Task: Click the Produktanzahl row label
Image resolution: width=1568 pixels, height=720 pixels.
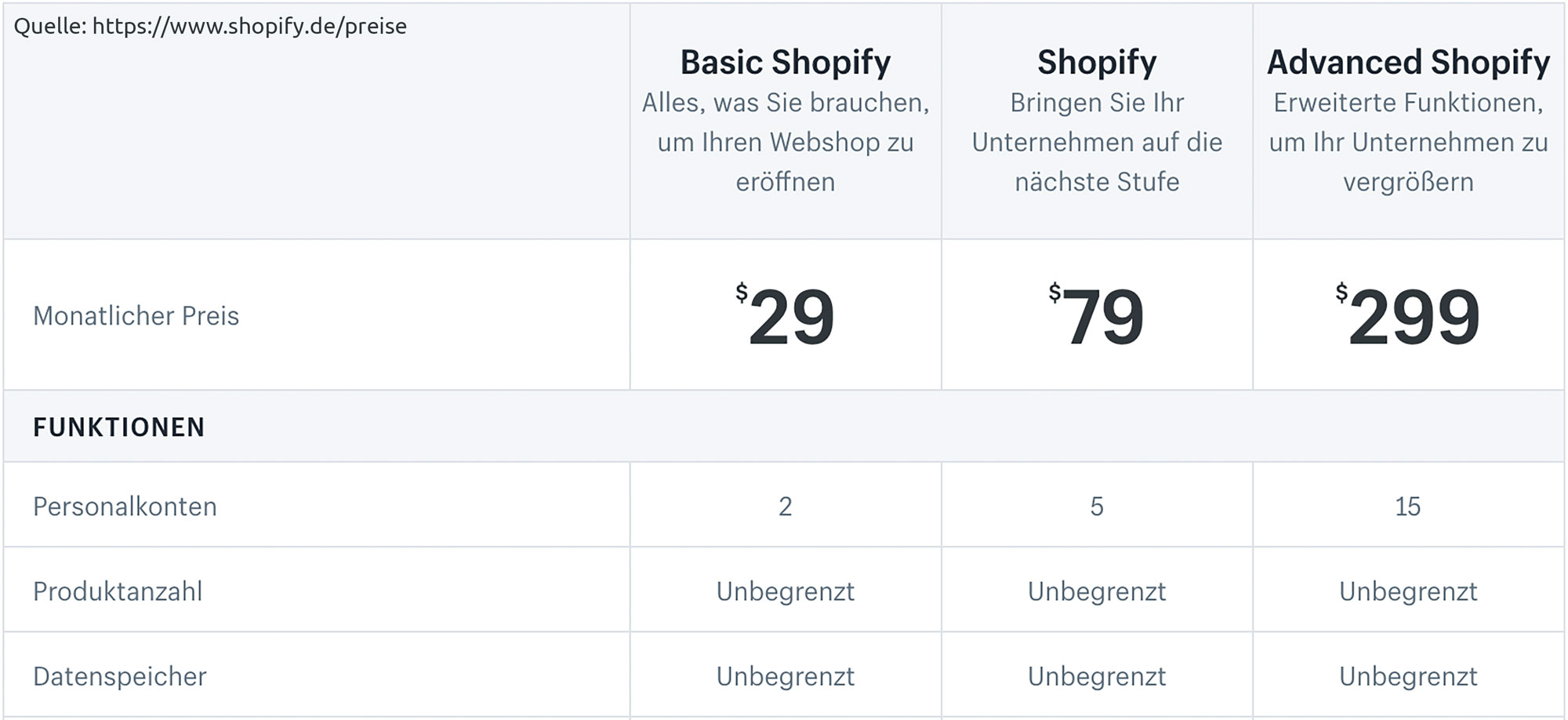Action: pyautogui.click(x=118, y=591)
